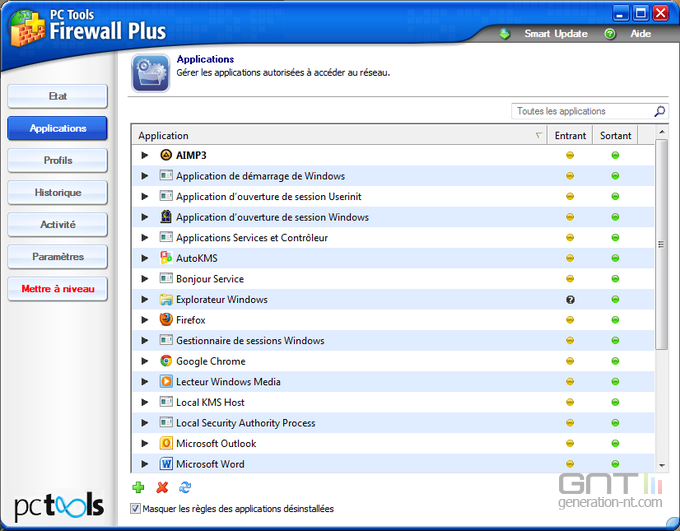The width and height of the screenshot is (680, 531).
Task: Toggle AutoKMS outgoing status indicator
Action: pyautogui.click(x=615, y=258)
